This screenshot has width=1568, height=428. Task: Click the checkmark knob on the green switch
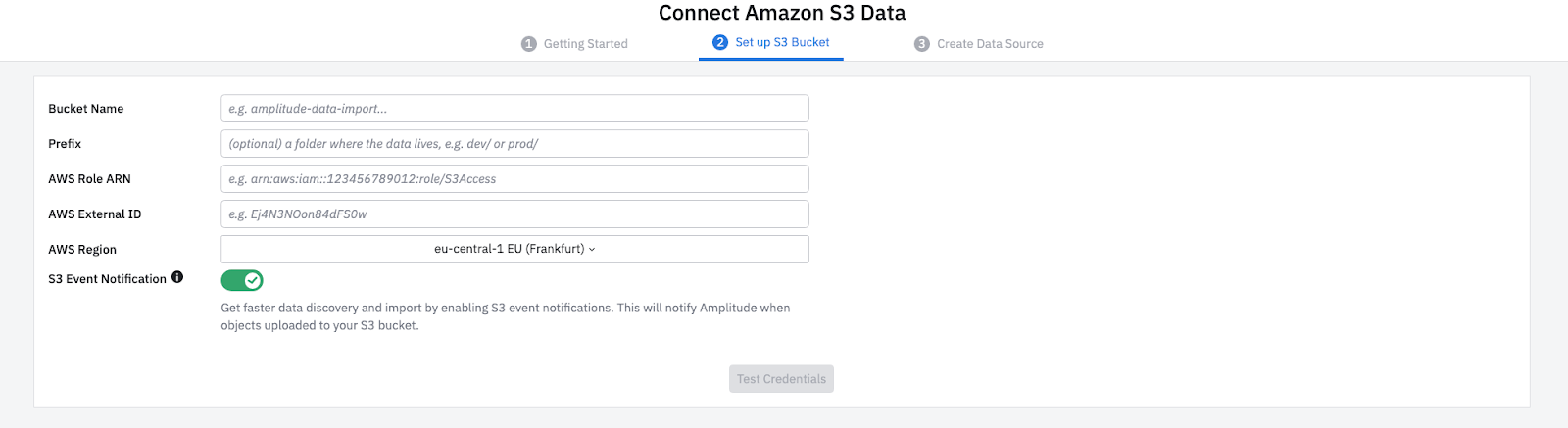253,281
